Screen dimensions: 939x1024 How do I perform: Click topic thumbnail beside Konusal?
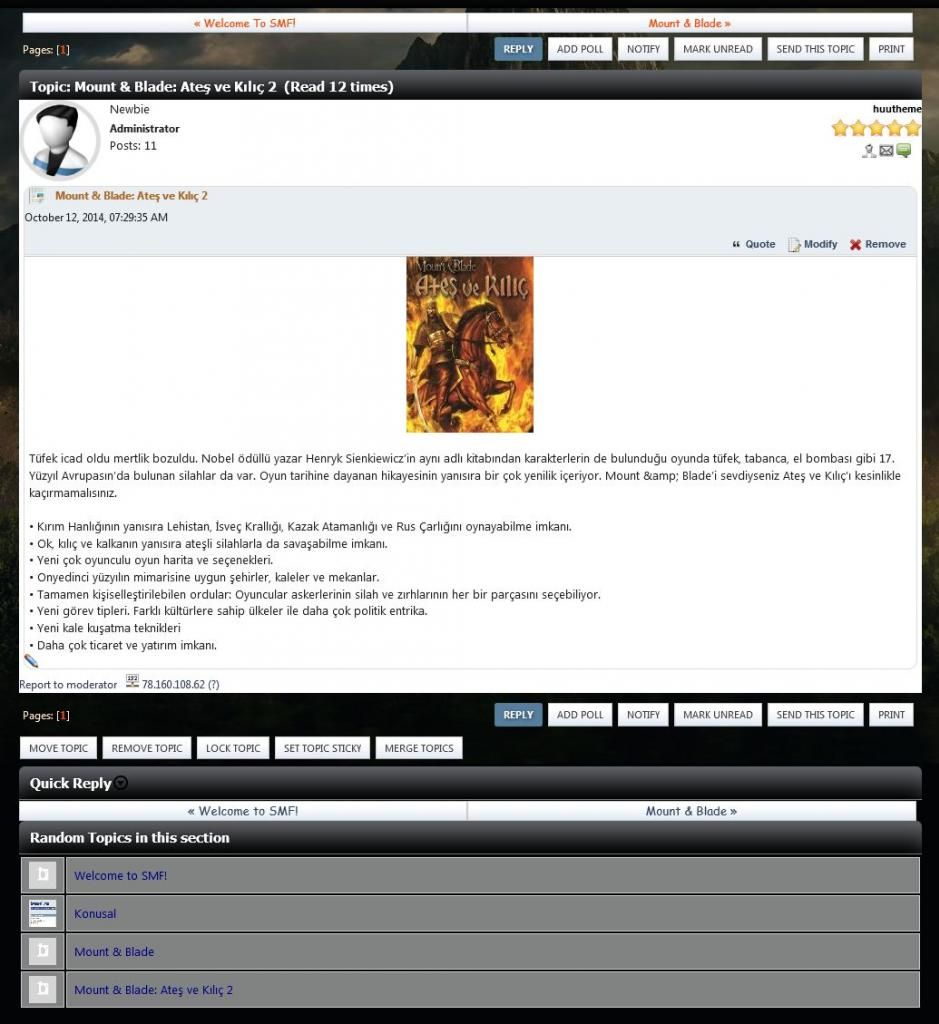42,913
